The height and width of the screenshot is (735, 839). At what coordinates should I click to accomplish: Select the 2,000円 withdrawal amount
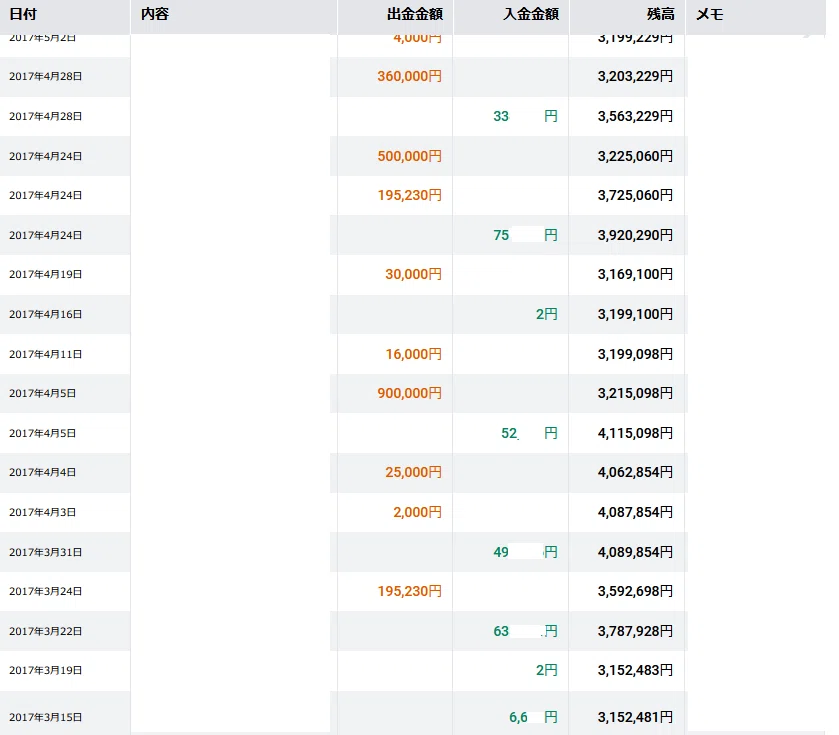tap(417, 512)
